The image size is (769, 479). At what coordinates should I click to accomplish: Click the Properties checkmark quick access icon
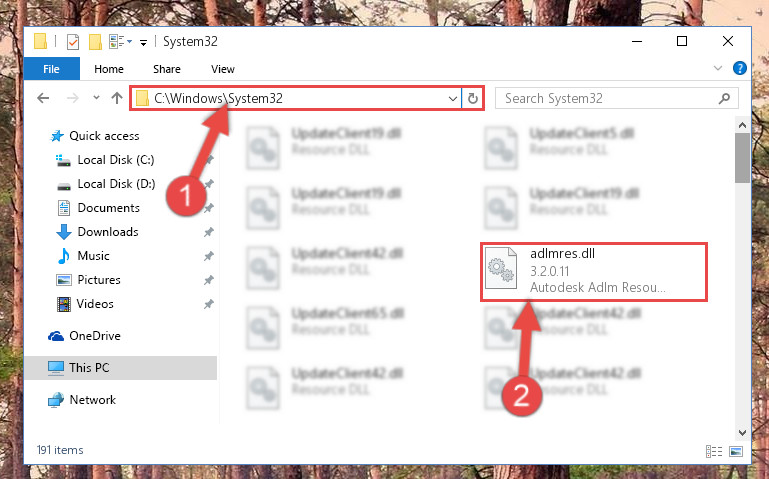pyautogui.click(x=73, y=42)
